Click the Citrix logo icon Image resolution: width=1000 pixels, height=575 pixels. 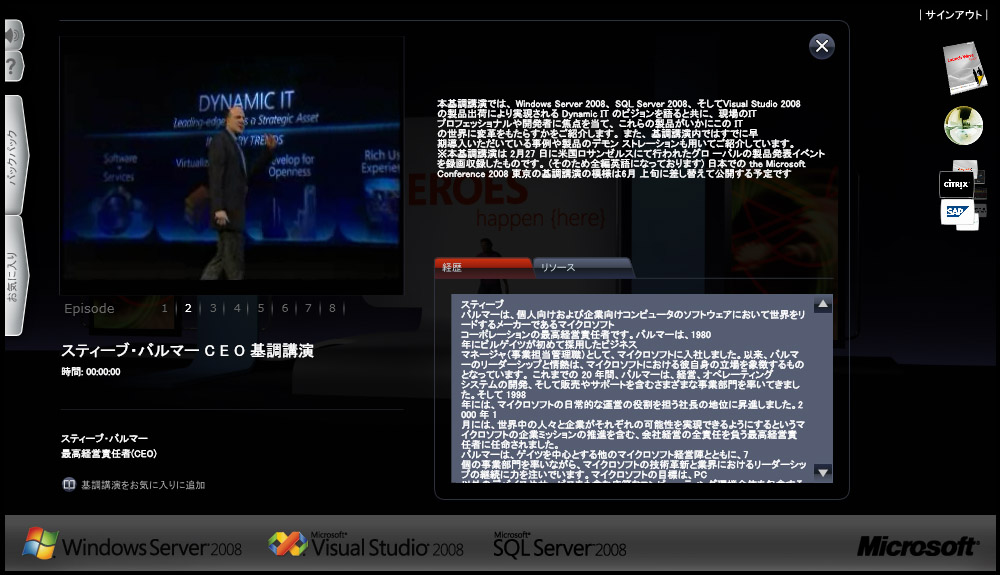click(956, 184)
